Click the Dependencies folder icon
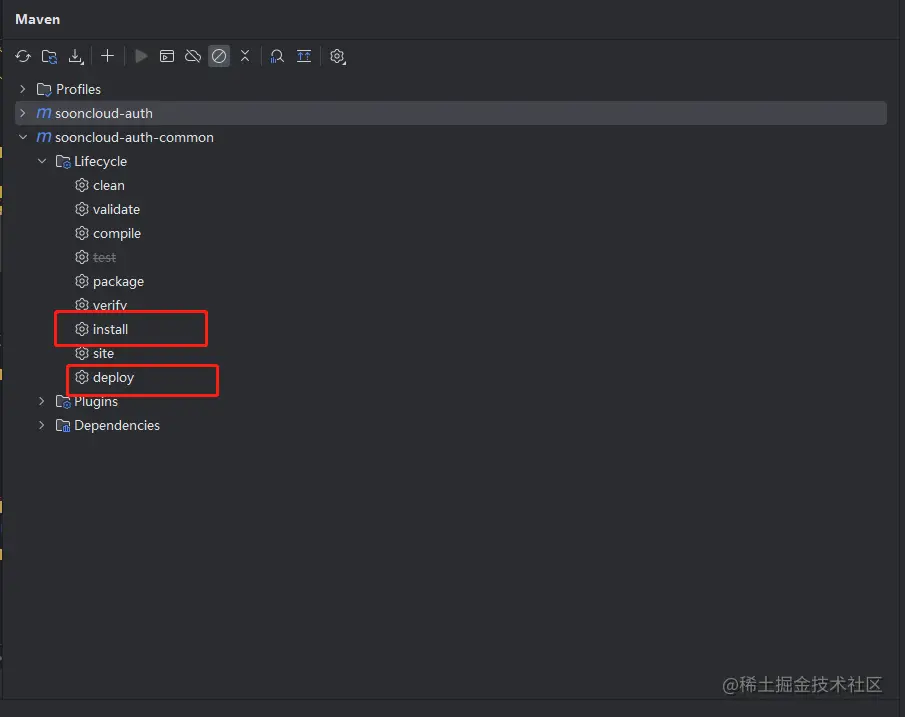Viewport: 905px width, 717px height. tap(63, 425)
